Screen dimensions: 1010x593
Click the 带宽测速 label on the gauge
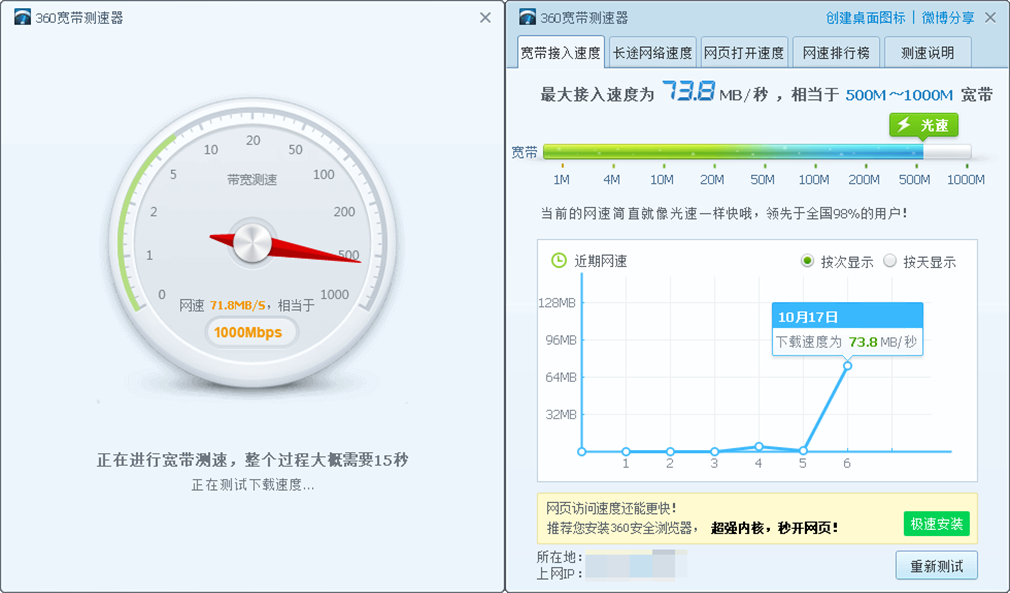[252, 180]
